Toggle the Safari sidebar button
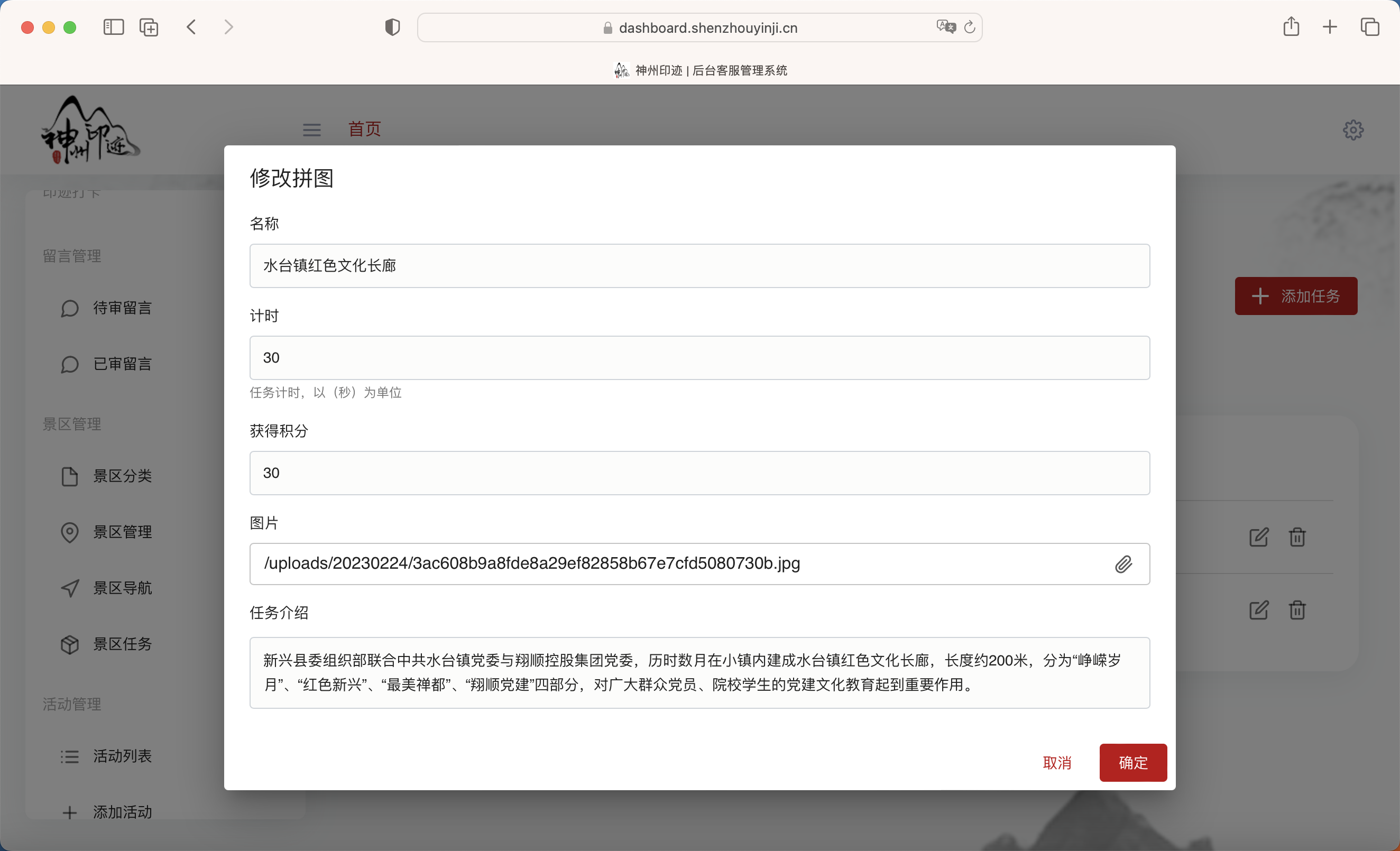Screen dimensions: 1400x851 coord(114,27)
